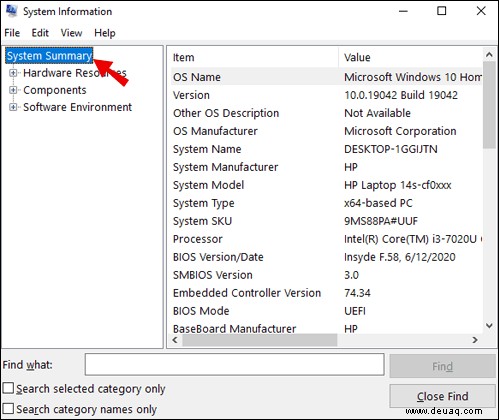499x420 pixels.
Task: Select the BaseBoard Manufacturer row
Action: pyautogui.click(x=326, y=328)
